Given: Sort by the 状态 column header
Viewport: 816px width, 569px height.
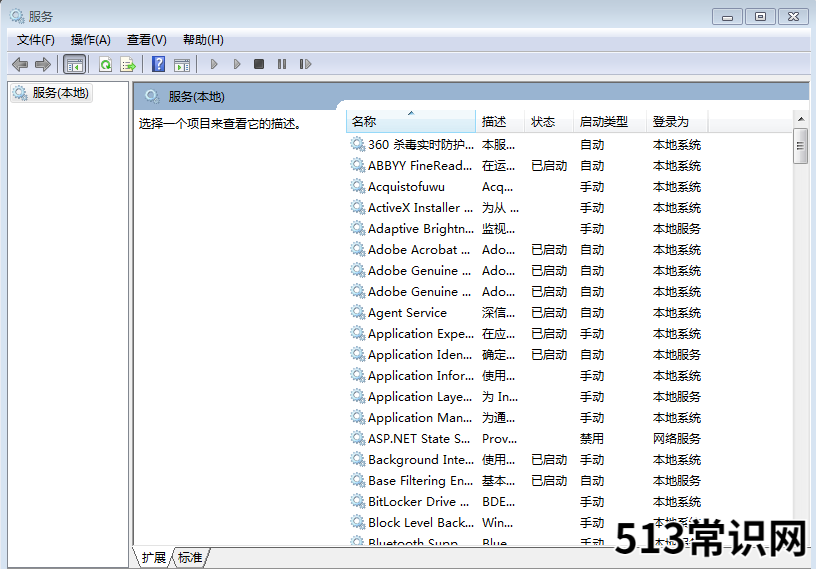Looking at the screenshot, I should point(549,122).
